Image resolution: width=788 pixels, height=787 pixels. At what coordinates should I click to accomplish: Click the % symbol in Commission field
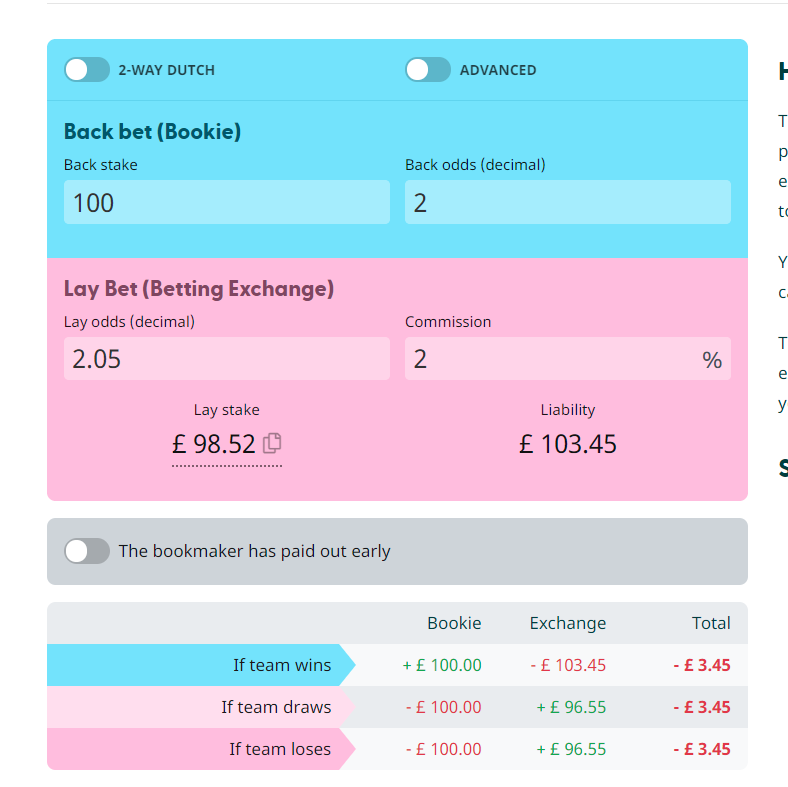[712, 360]
